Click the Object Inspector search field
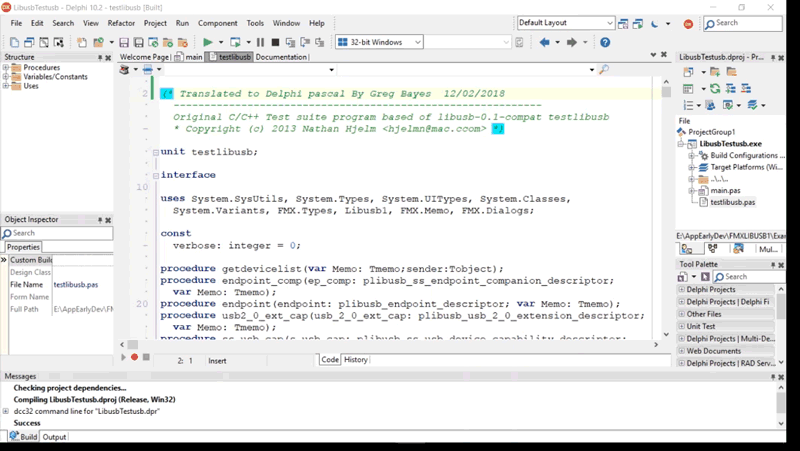Screen dimensions: 800x451 coord(57,233)
